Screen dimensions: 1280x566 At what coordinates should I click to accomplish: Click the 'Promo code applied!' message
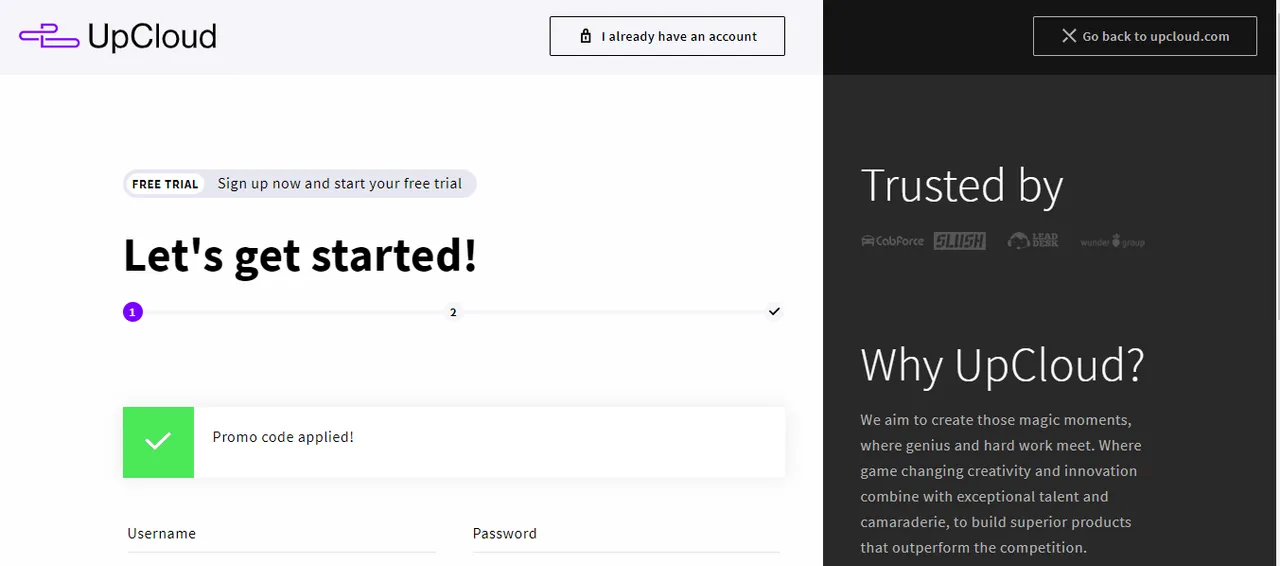tap(283, 437)
